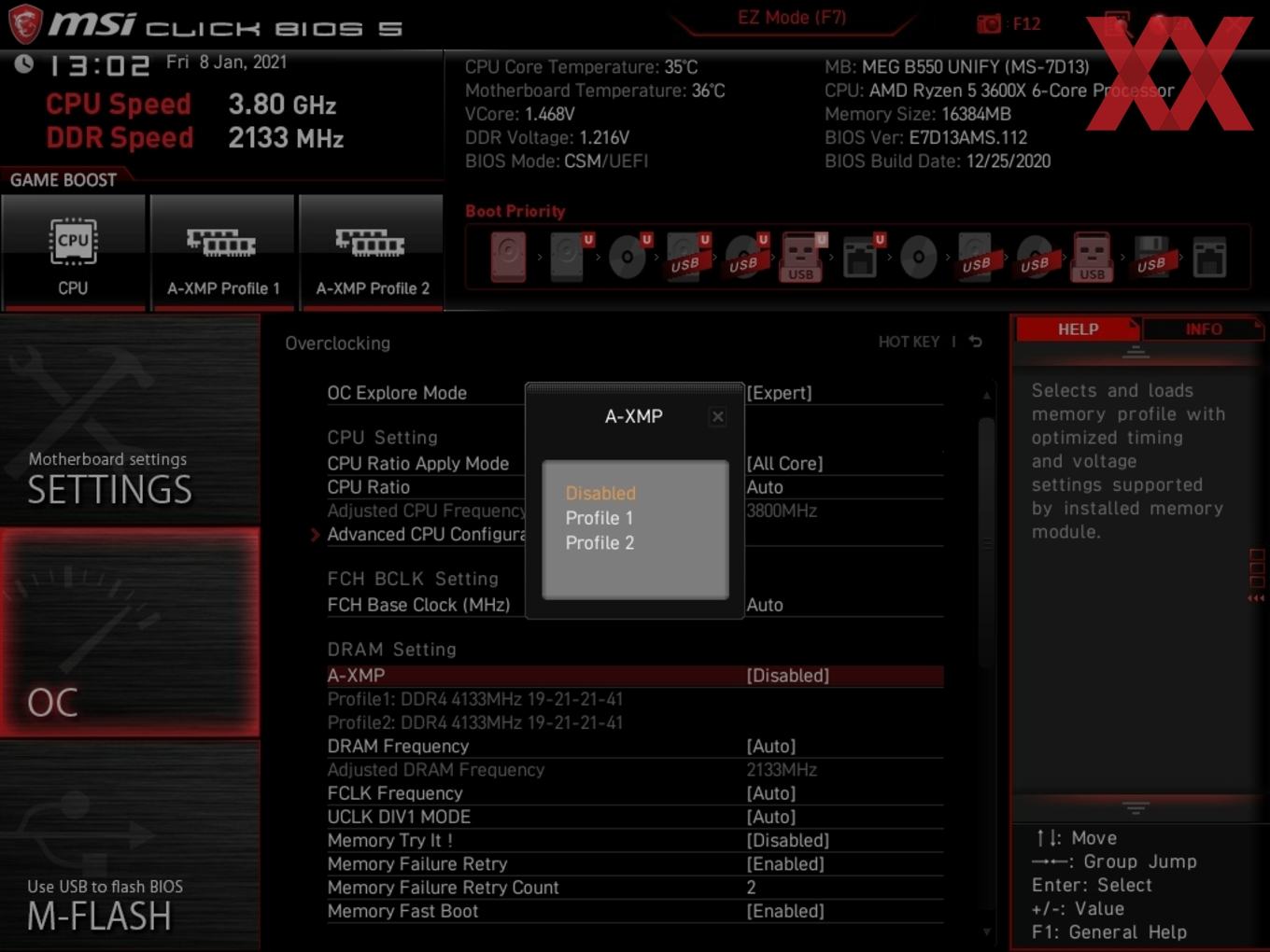Click the BIOS Mode: CSM/UEFI text
Viewport: 1270px width, 952px height.
(557, 161)
